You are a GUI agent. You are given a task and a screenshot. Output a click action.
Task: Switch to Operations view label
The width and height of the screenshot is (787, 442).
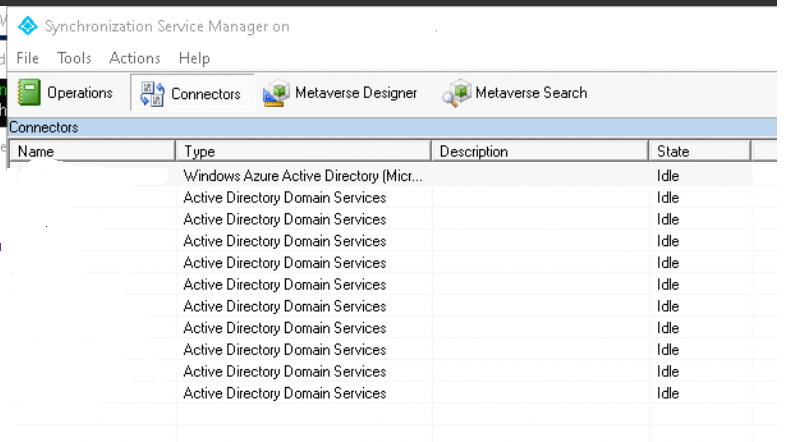click(x=80, y=93)
